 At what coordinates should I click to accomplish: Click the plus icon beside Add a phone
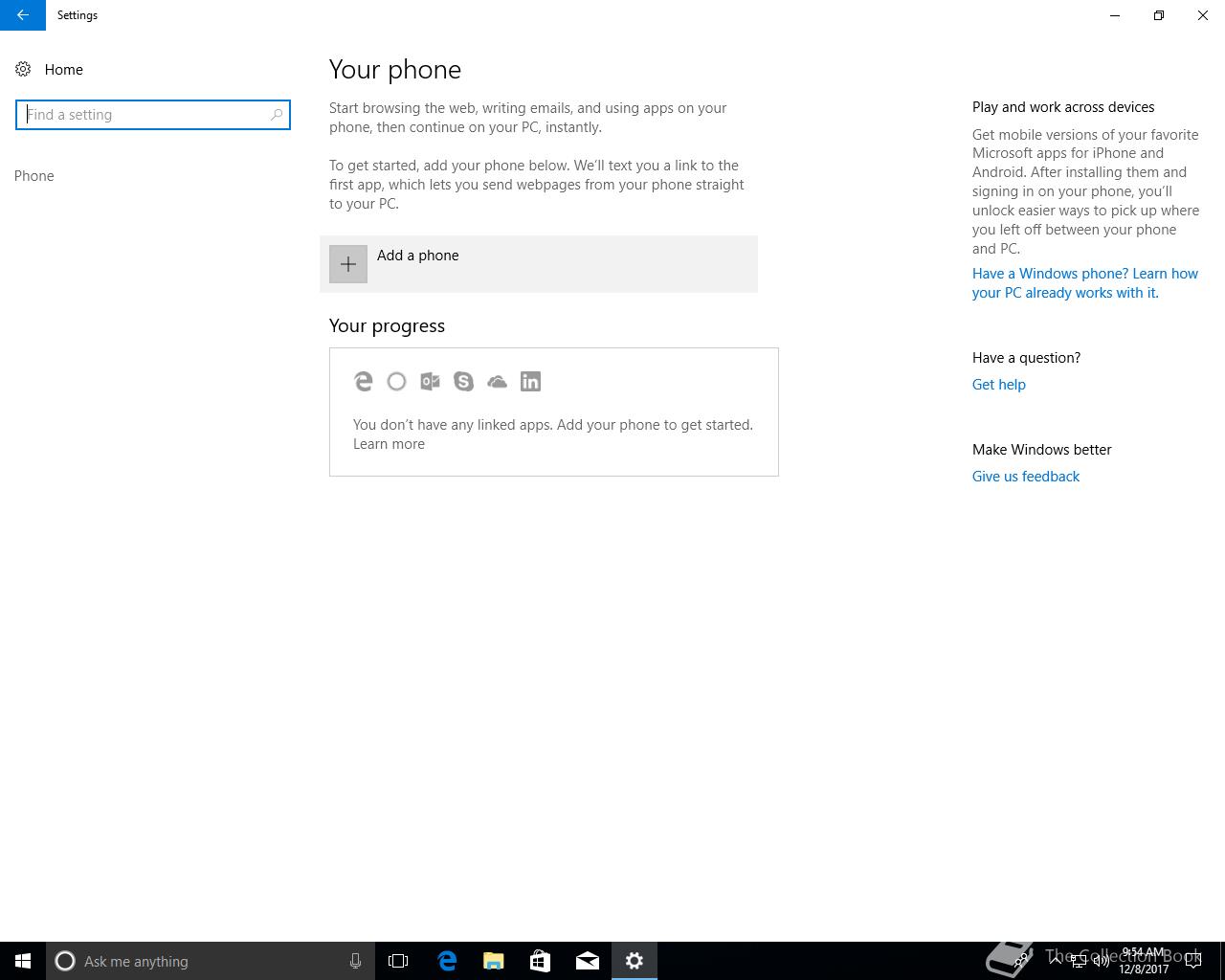point(348,264)
